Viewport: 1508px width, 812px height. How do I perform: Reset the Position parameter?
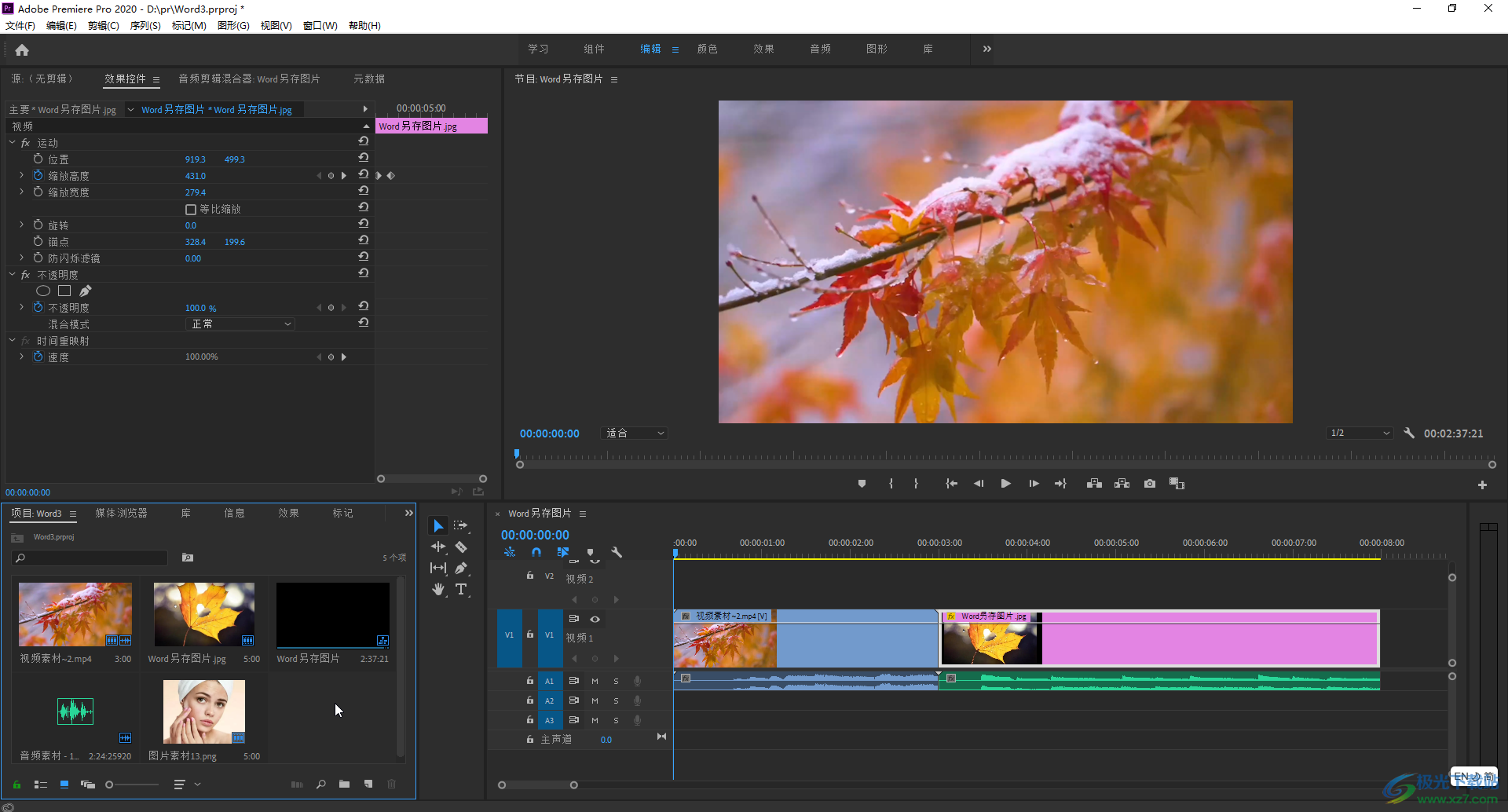click(364, 158)
